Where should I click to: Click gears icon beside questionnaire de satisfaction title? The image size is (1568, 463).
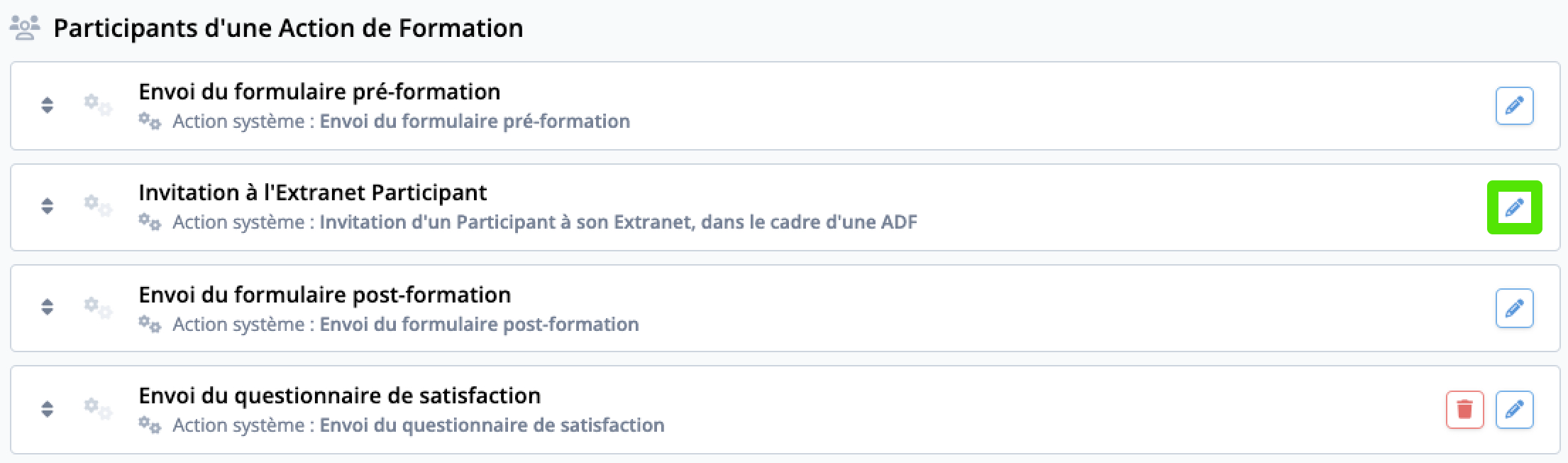tap(98, 408)
